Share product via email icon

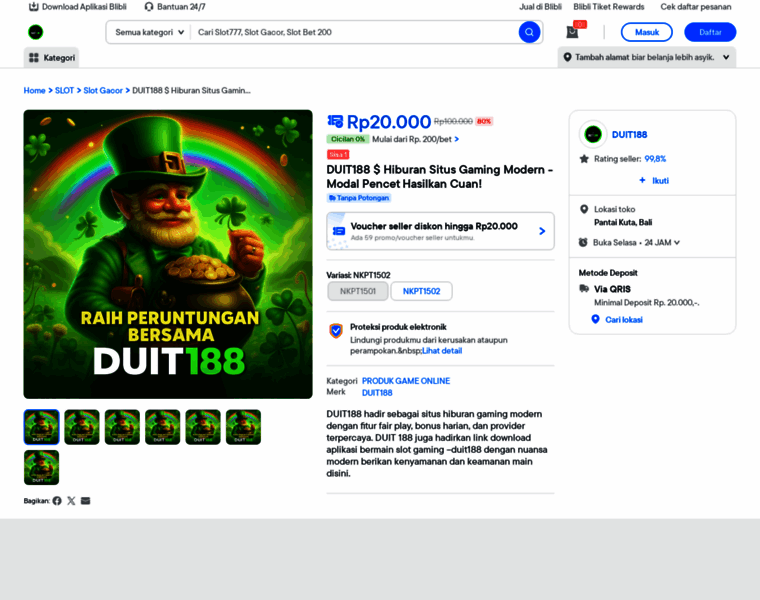[85, 501]
